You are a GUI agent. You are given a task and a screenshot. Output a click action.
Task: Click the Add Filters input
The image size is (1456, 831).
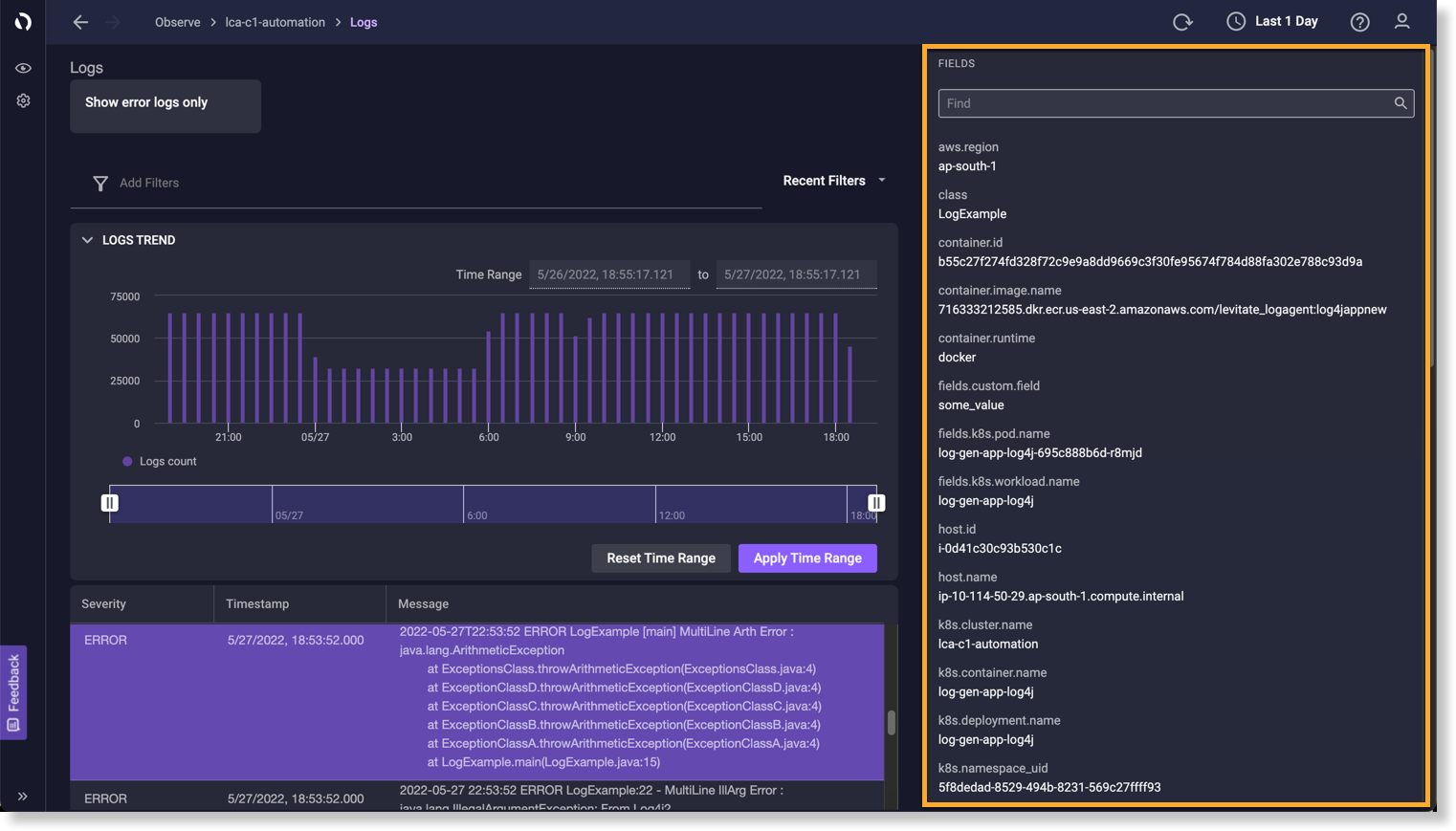coord(416,183)
